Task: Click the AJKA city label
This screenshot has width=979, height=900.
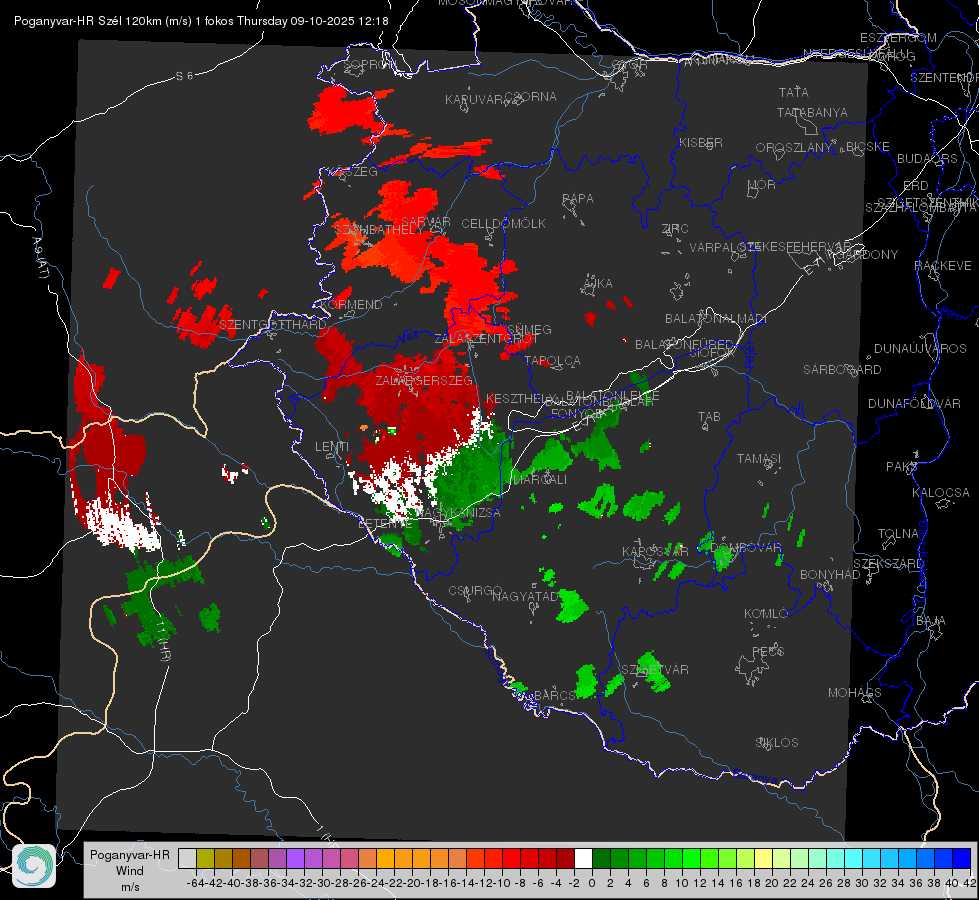Action: click(x=597, y=284)
